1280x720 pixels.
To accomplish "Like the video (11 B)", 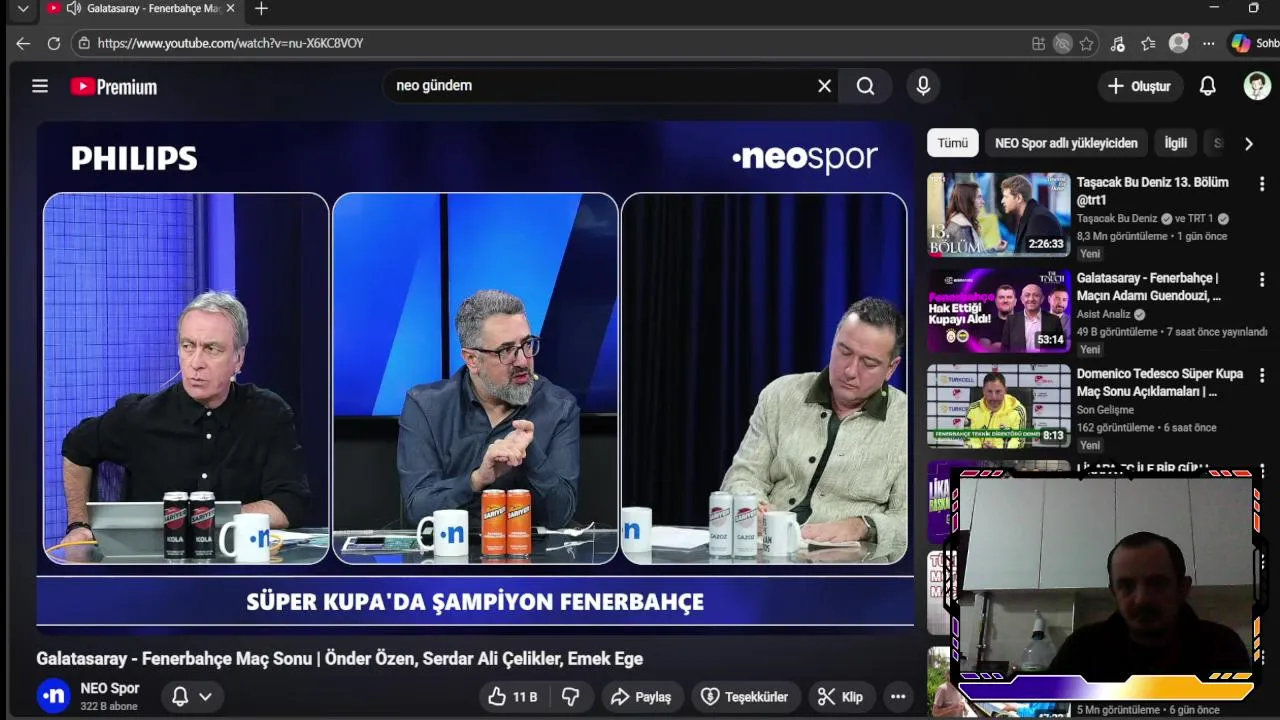I will [513, 697].
